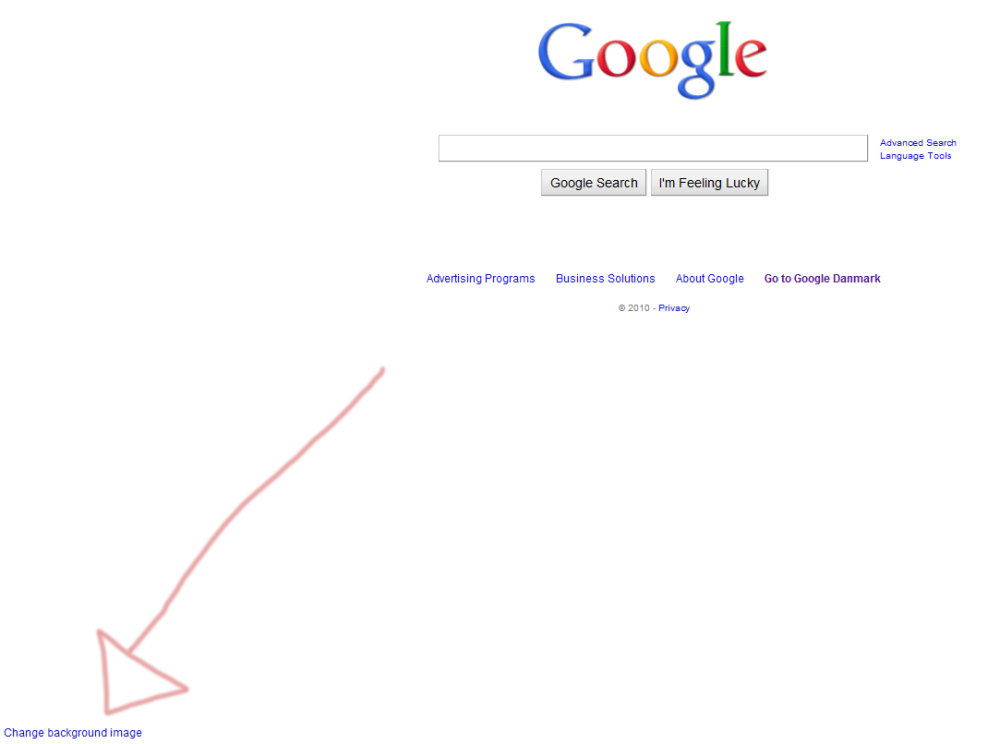The height and width of the screenshot is (744, 1000).
Task: Open the Advertising Programs link
Action: pyautogui.click(x=480, y=279)
